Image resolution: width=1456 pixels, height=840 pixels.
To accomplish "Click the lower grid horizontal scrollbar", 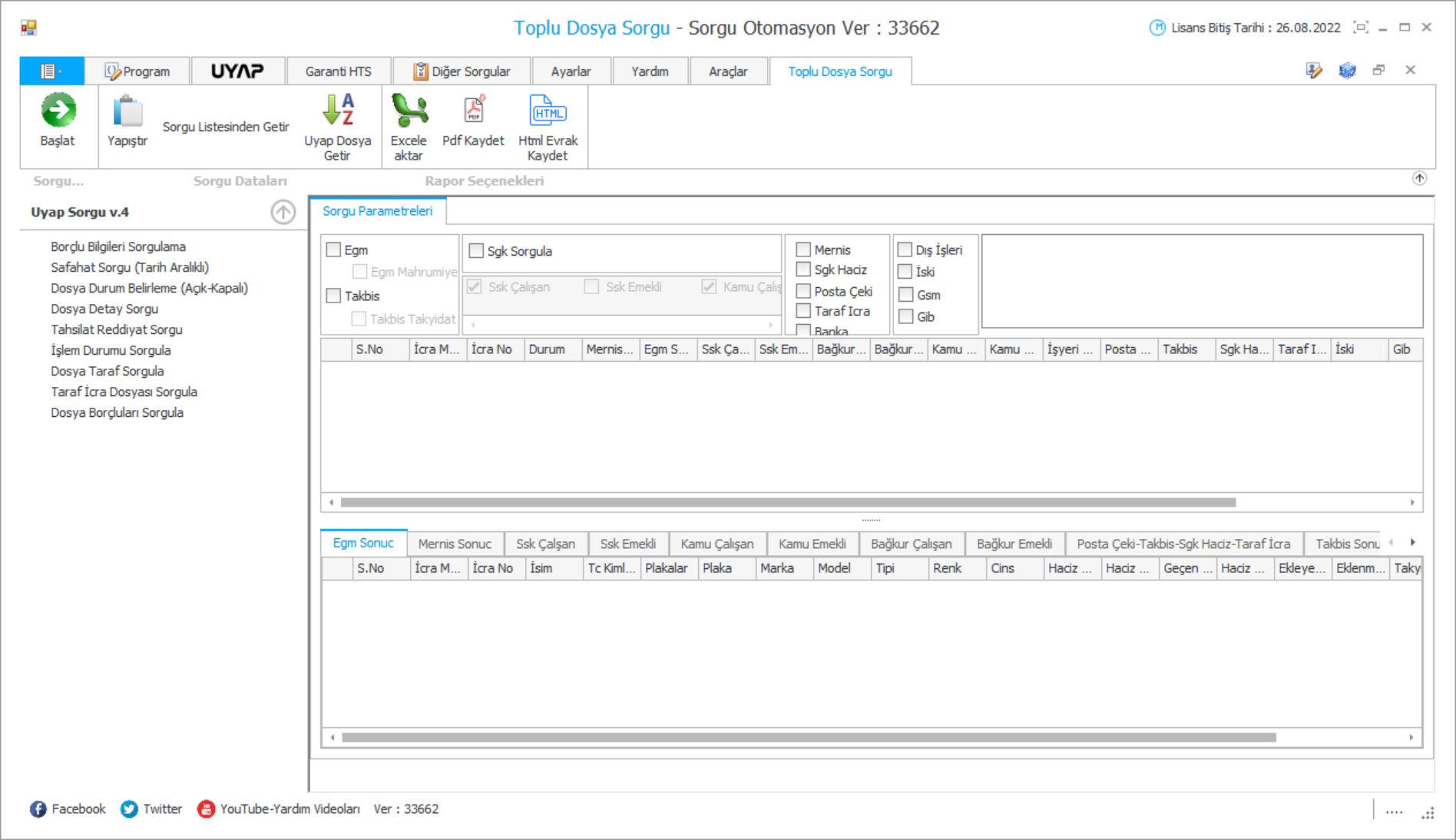I will [809, 737].
